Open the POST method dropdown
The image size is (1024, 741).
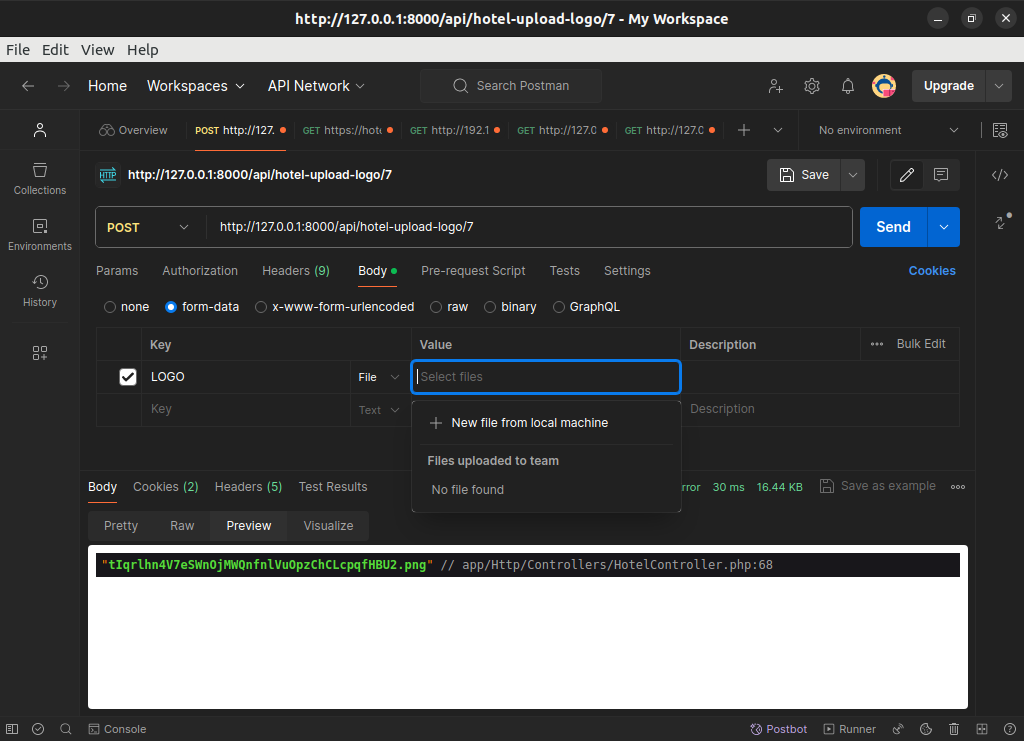(148, 227)
